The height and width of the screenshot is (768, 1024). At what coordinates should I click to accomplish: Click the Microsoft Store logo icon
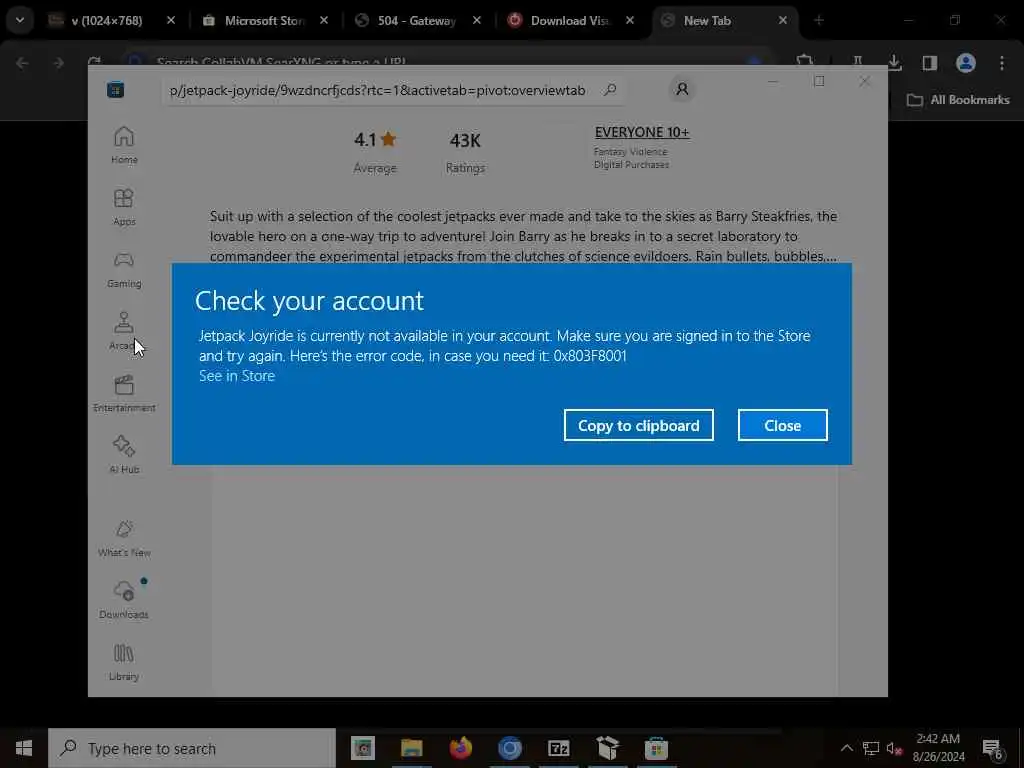pyautogui.click(x=116, y=89)
